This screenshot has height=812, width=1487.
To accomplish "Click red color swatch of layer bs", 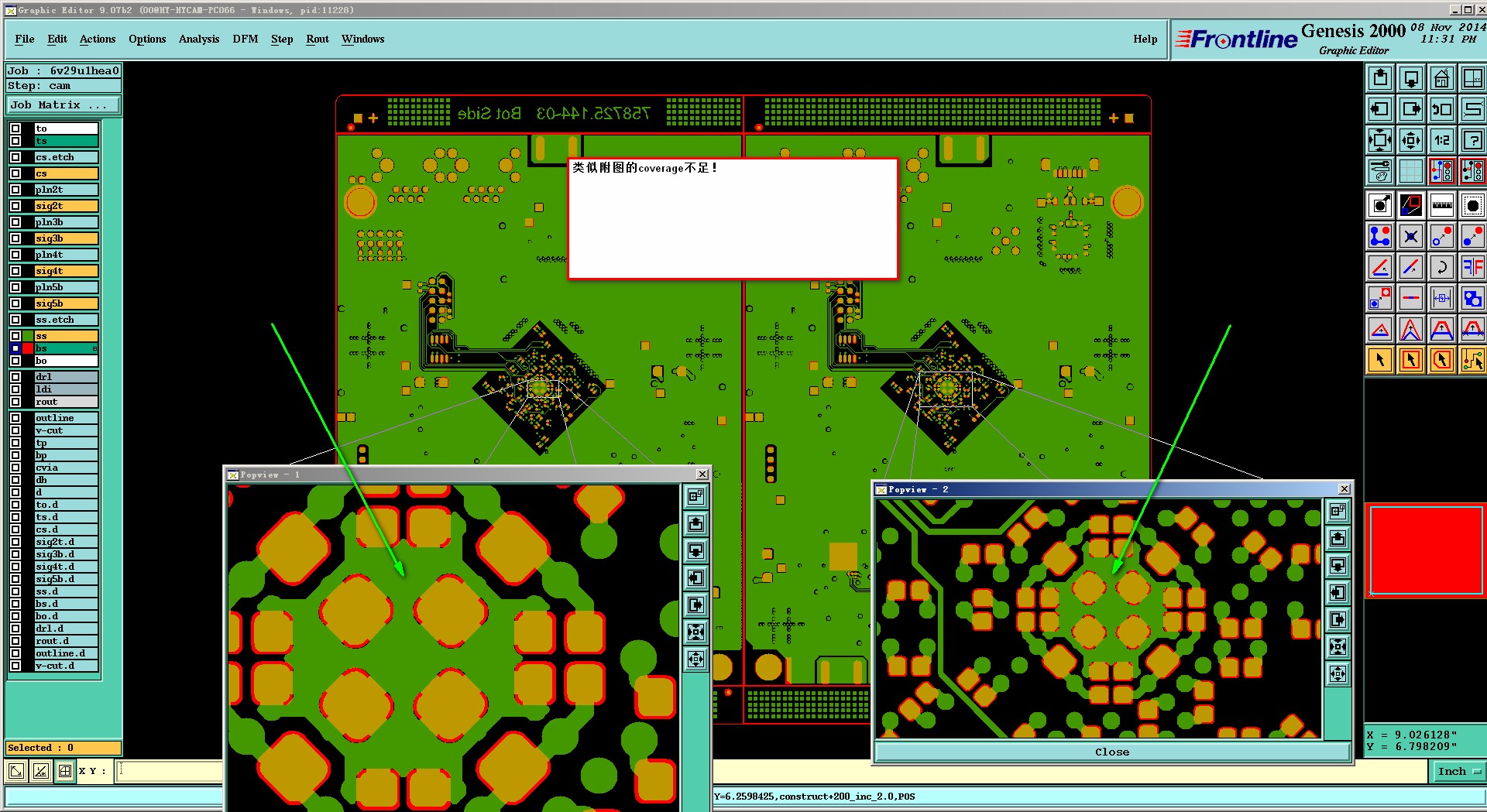I will [x=28, y=348].
